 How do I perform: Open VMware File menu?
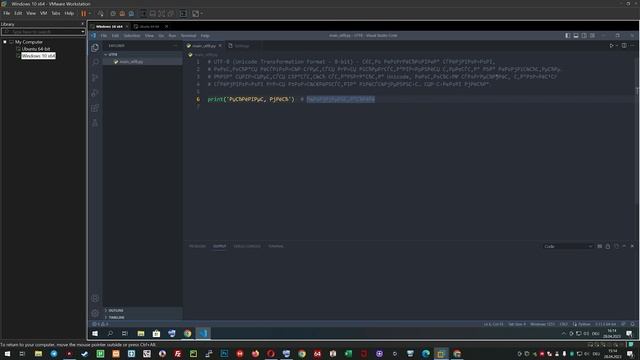7,13
